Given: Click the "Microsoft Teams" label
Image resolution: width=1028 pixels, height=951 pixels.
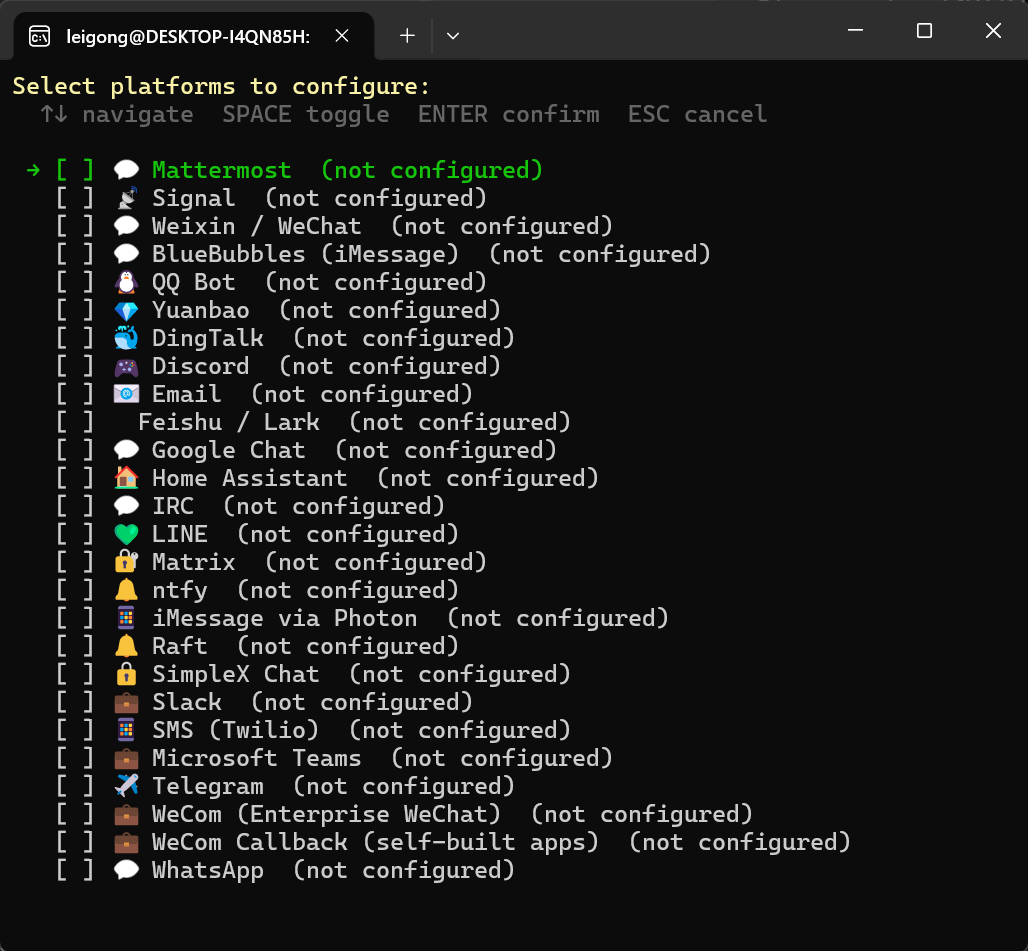Looking at the screenshot, I should [256, 758].
